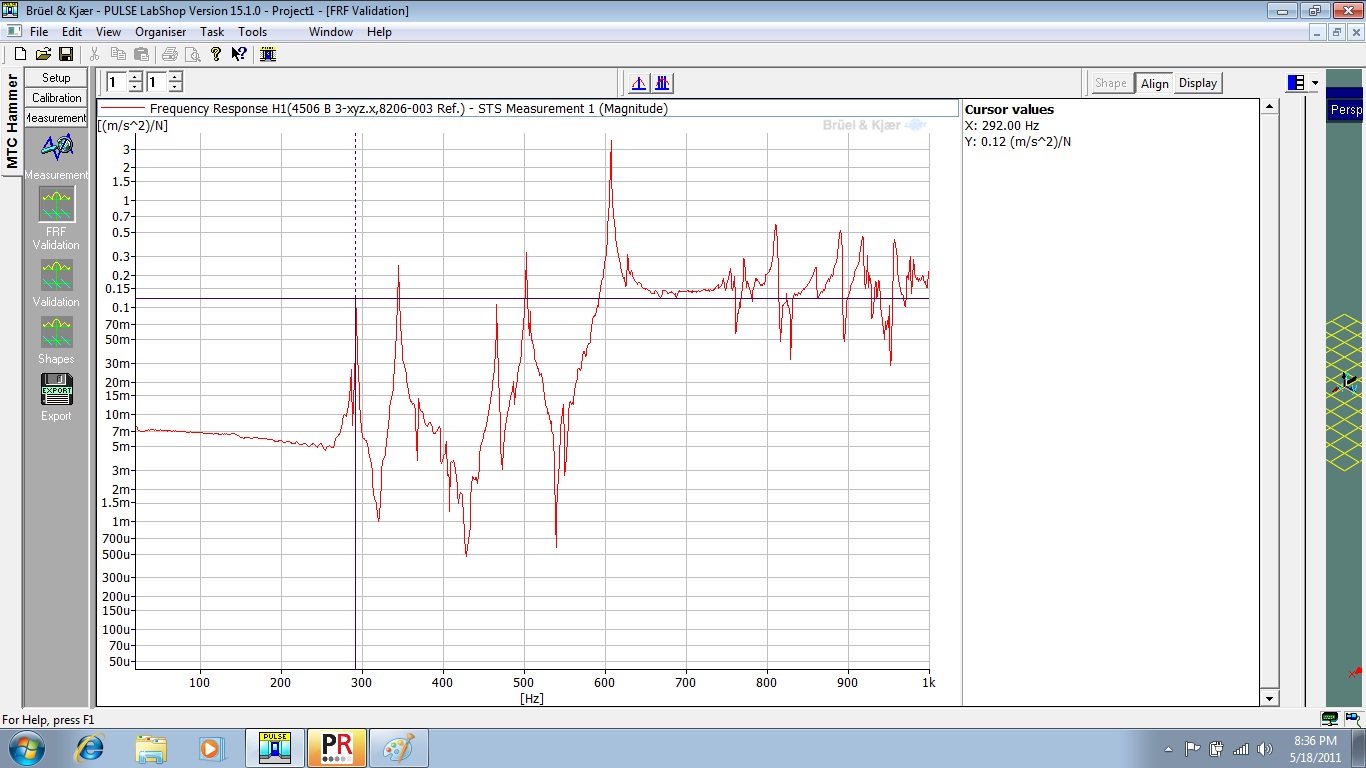Activate the context help arrow-question icon
The height and width of the screenshot is (768, 1366).
coord(239,54)
